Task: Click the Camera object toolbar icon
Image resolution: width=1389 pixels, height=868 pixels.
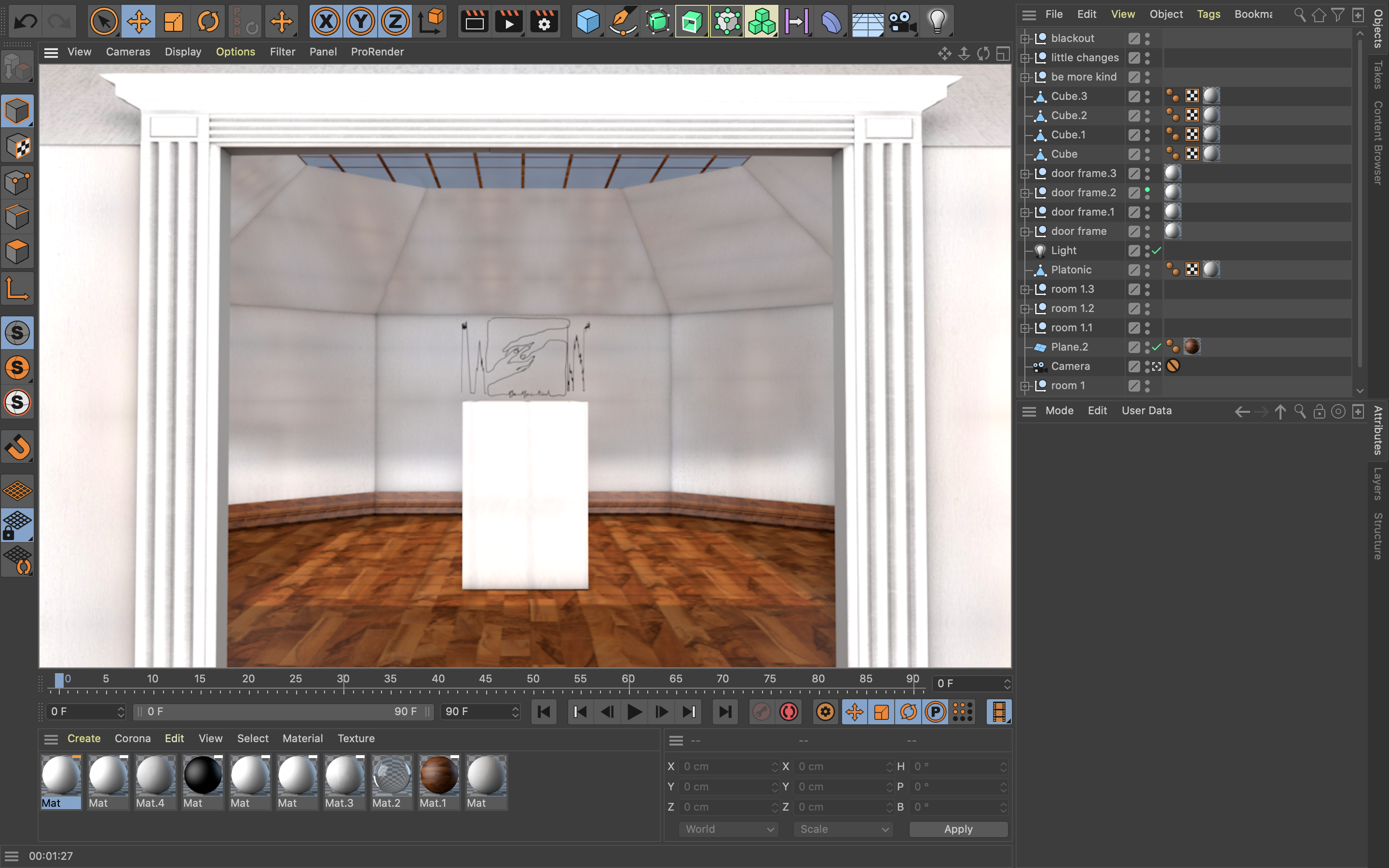Action: pos(902,22)
